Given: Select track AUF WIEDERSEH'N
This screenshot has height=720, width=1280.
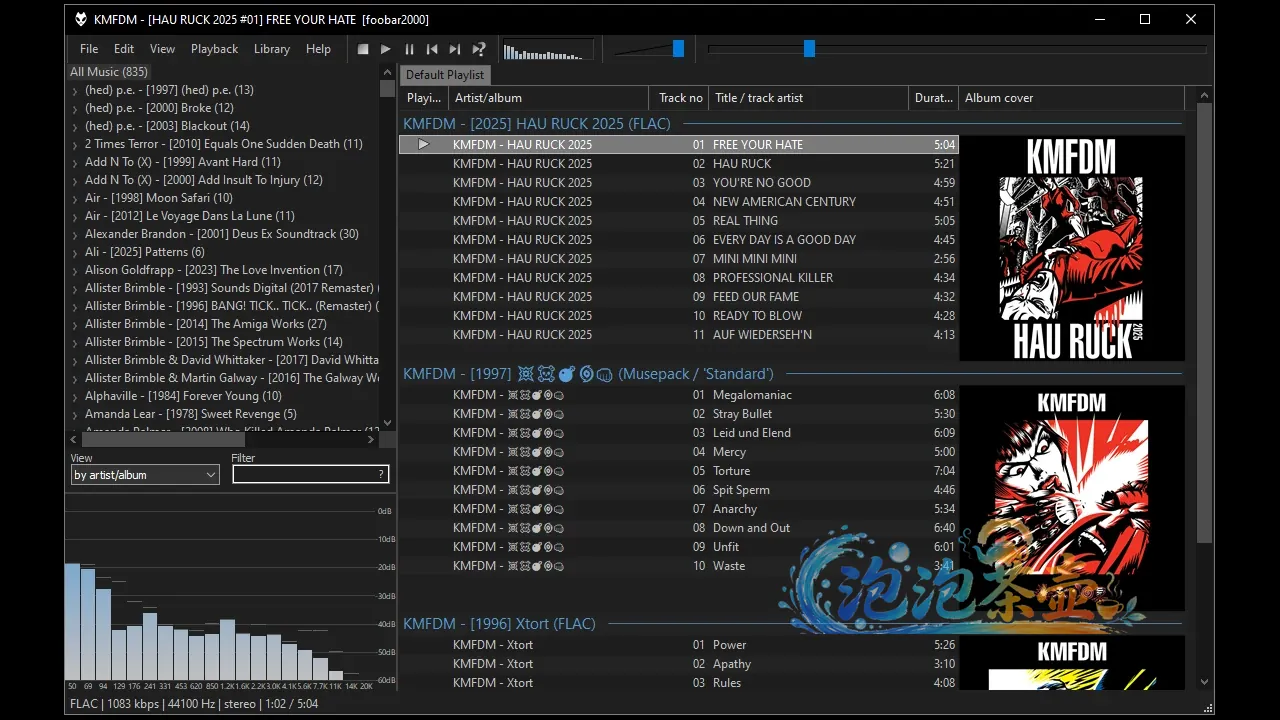Looking at the screenshot, I should coord(679,334).
